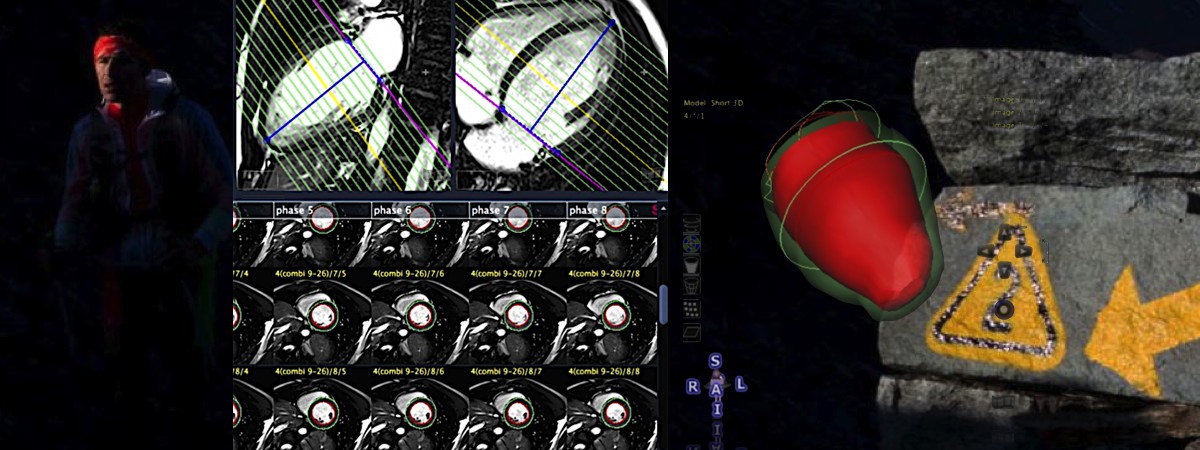The image size is (1200, 450).
Task: Select the phase 6 column header
Action: 393,211
